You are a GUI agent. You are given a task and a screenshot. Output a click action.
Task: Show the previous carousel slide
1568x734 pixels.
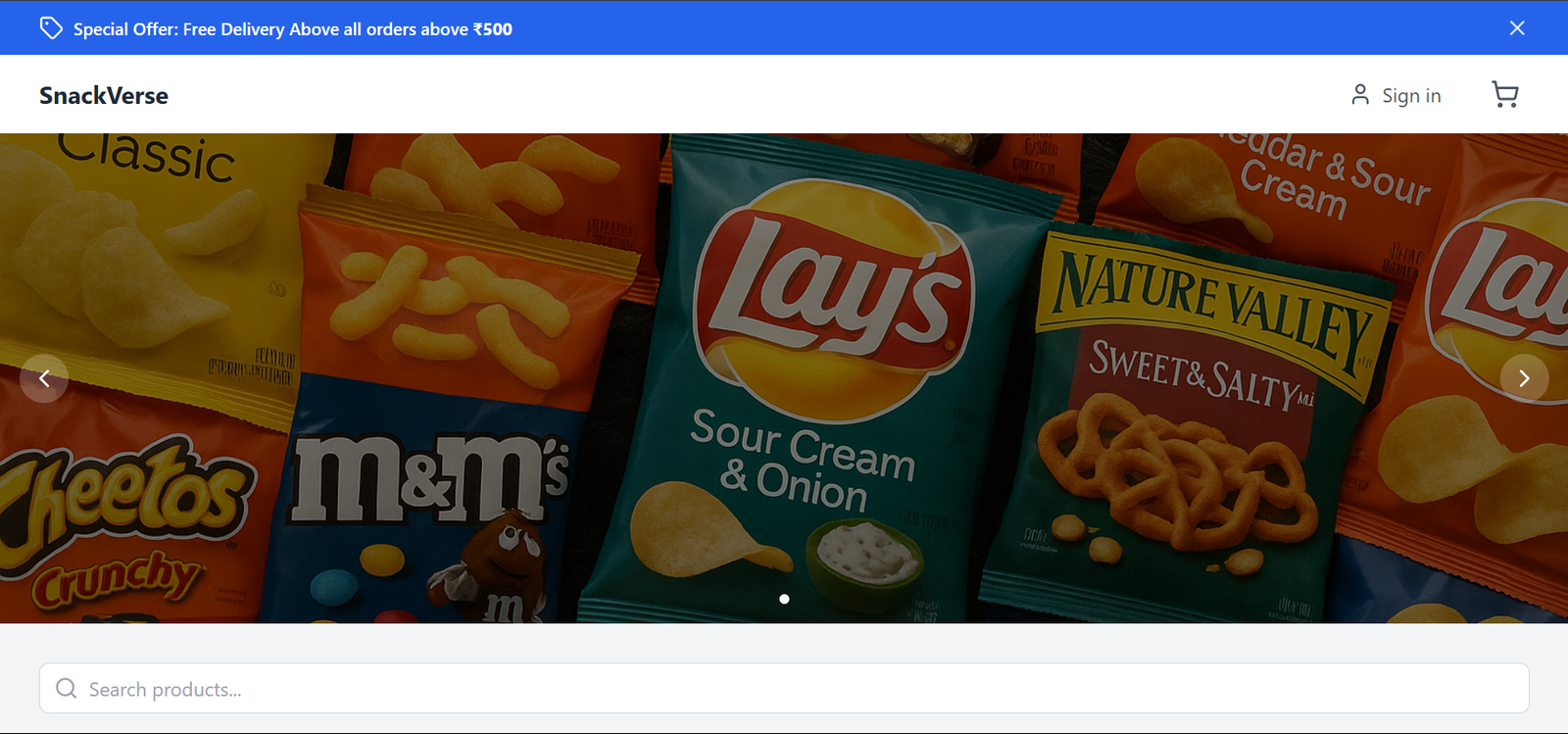coord(44,378)
